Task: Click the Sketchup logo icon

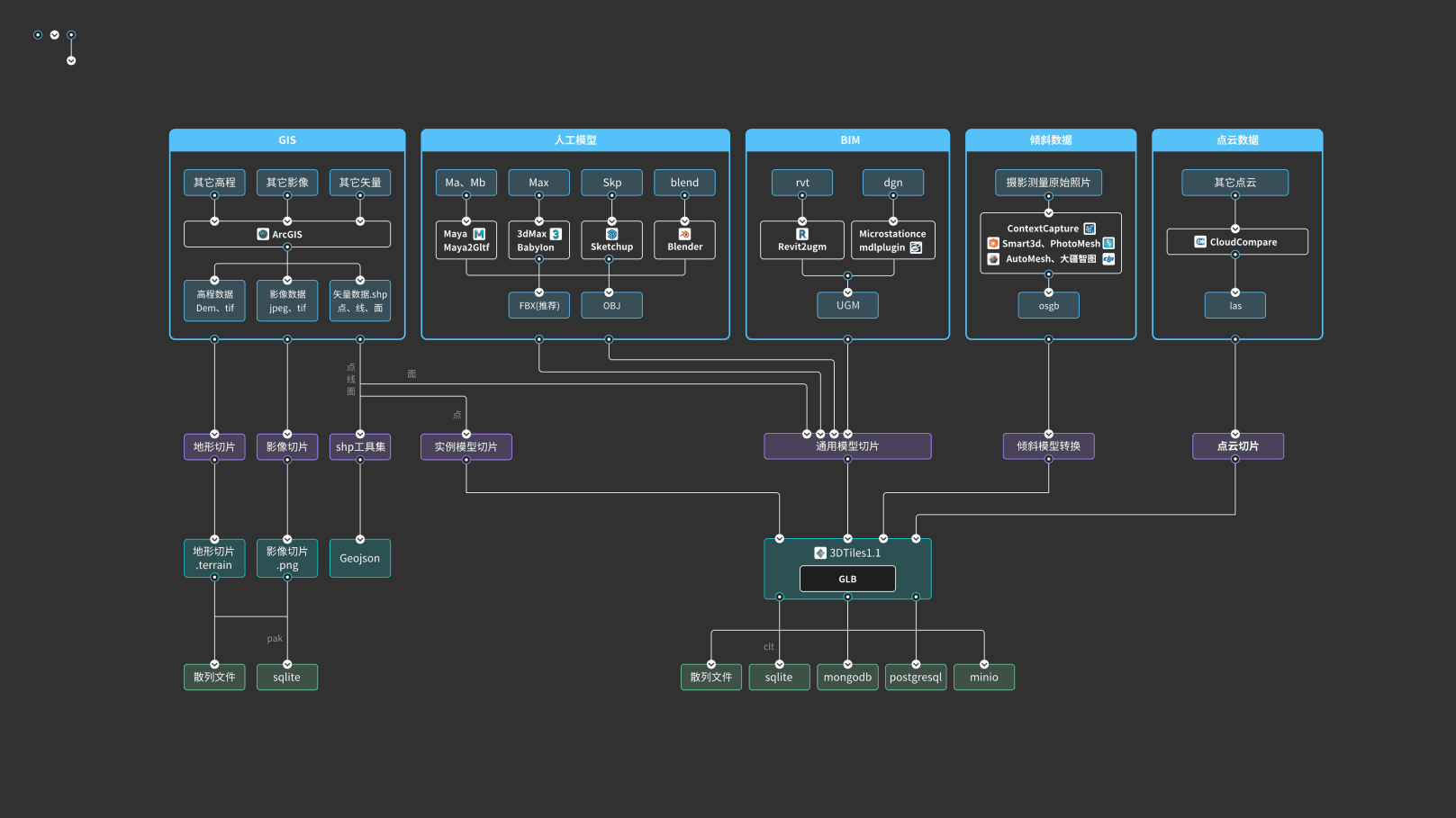Action: pyautogui.click(x=611, y=234)
